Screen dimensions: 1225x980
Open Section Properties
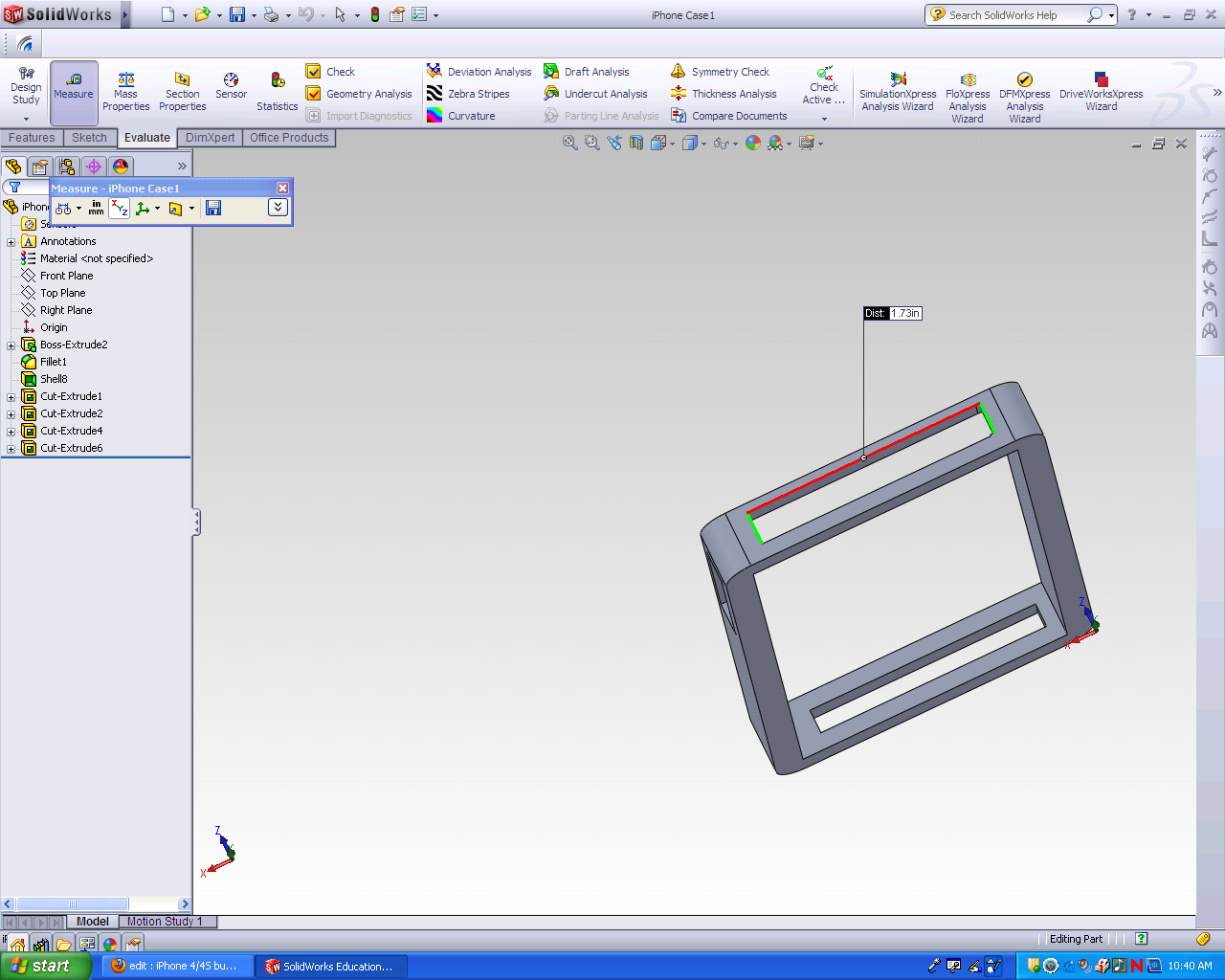(182, 92)
